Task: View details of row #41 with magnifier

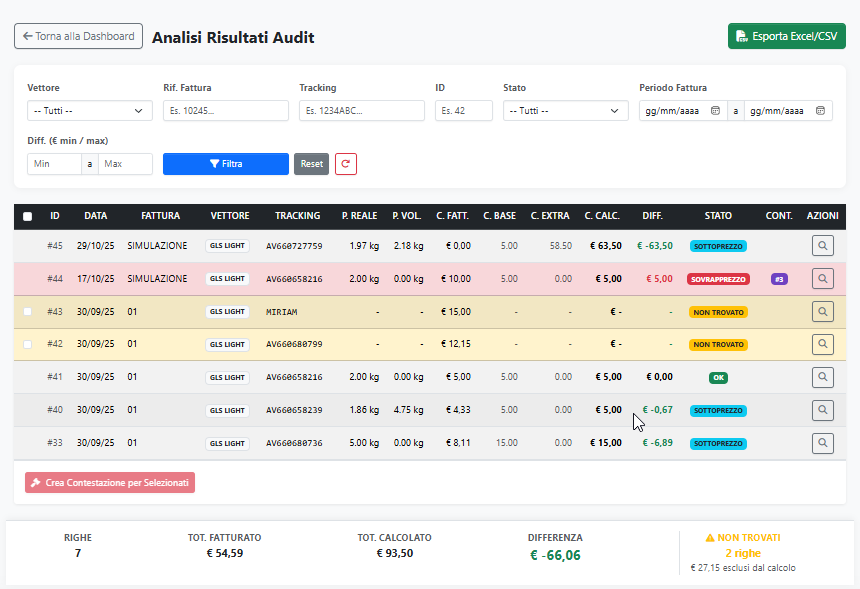Action: (823, 377)
